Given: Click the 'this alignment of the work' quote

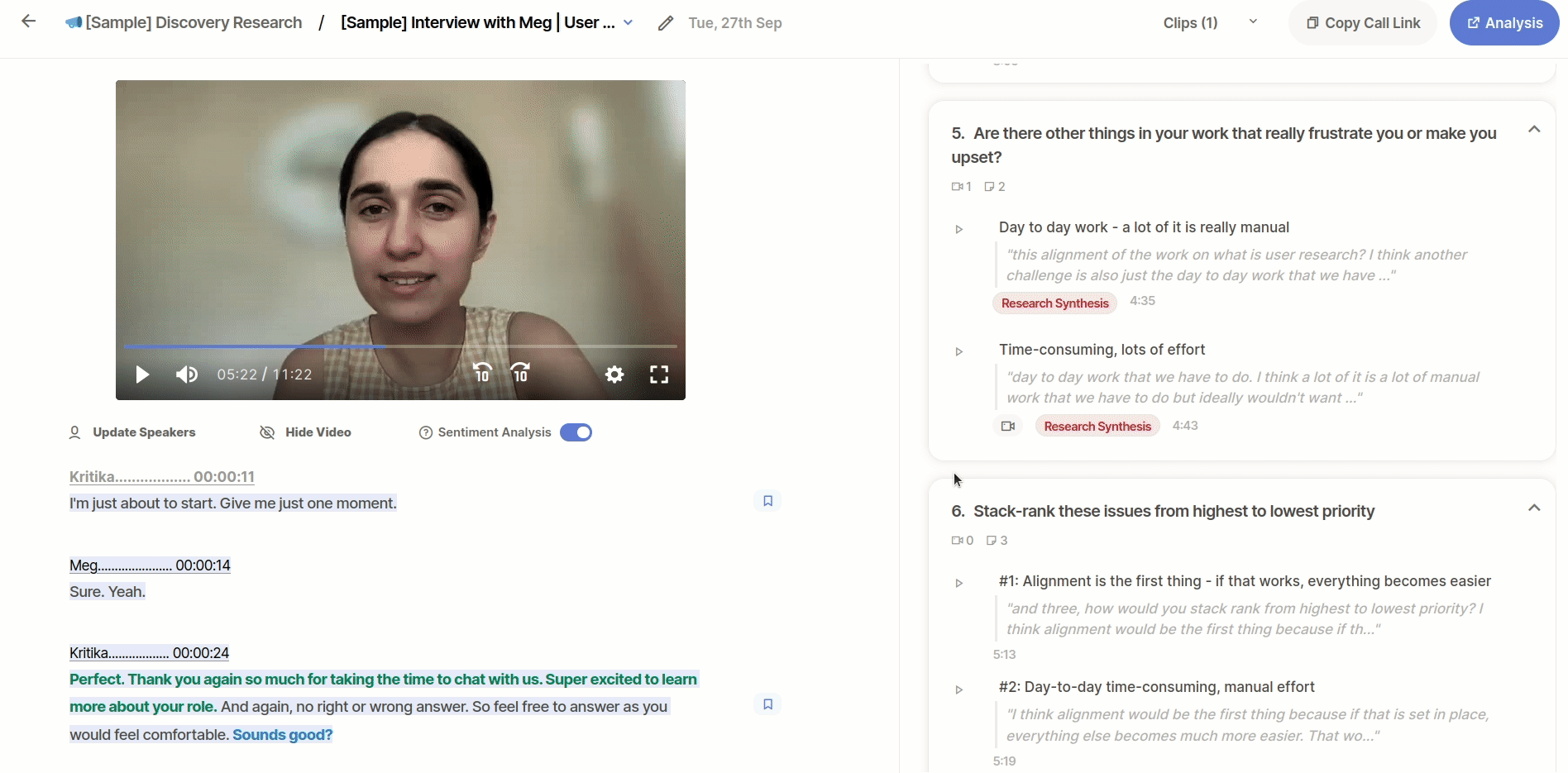Looking at the screenshot, I should (x=1236, y=265).
